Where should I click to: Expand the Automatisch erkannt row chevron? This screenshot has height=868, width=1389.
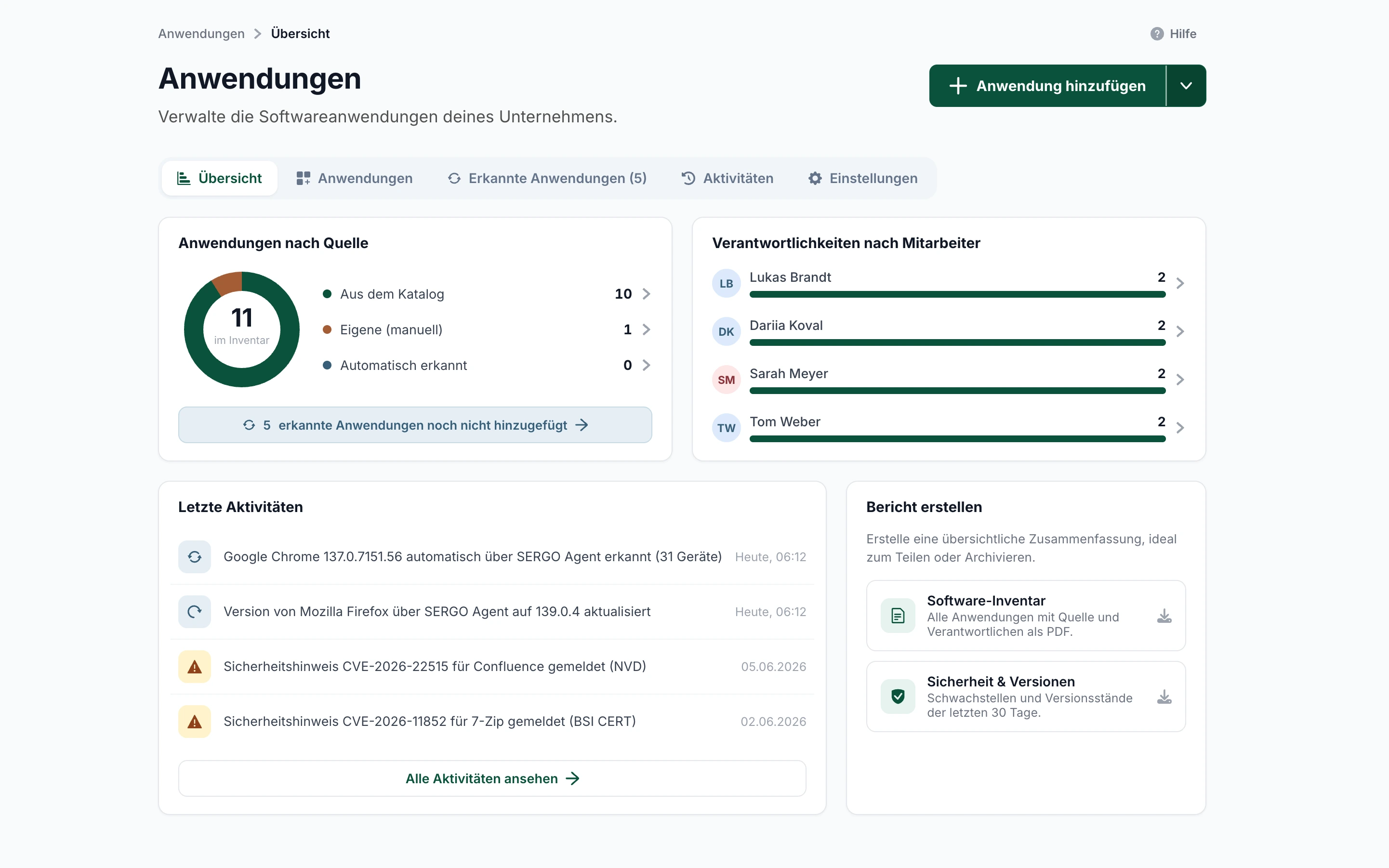[646, 365]
